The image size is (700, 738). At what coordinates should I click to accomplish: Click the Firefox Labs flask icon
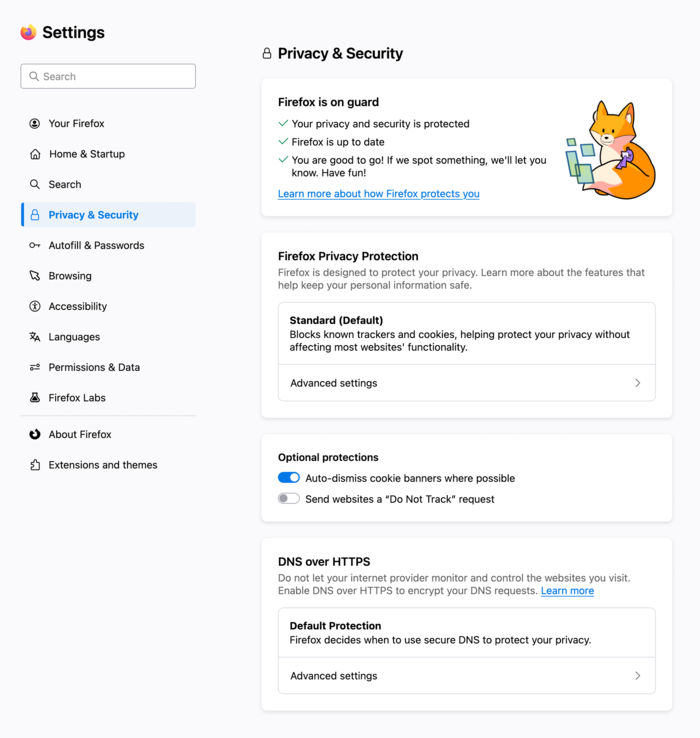(x=35, y=398)
